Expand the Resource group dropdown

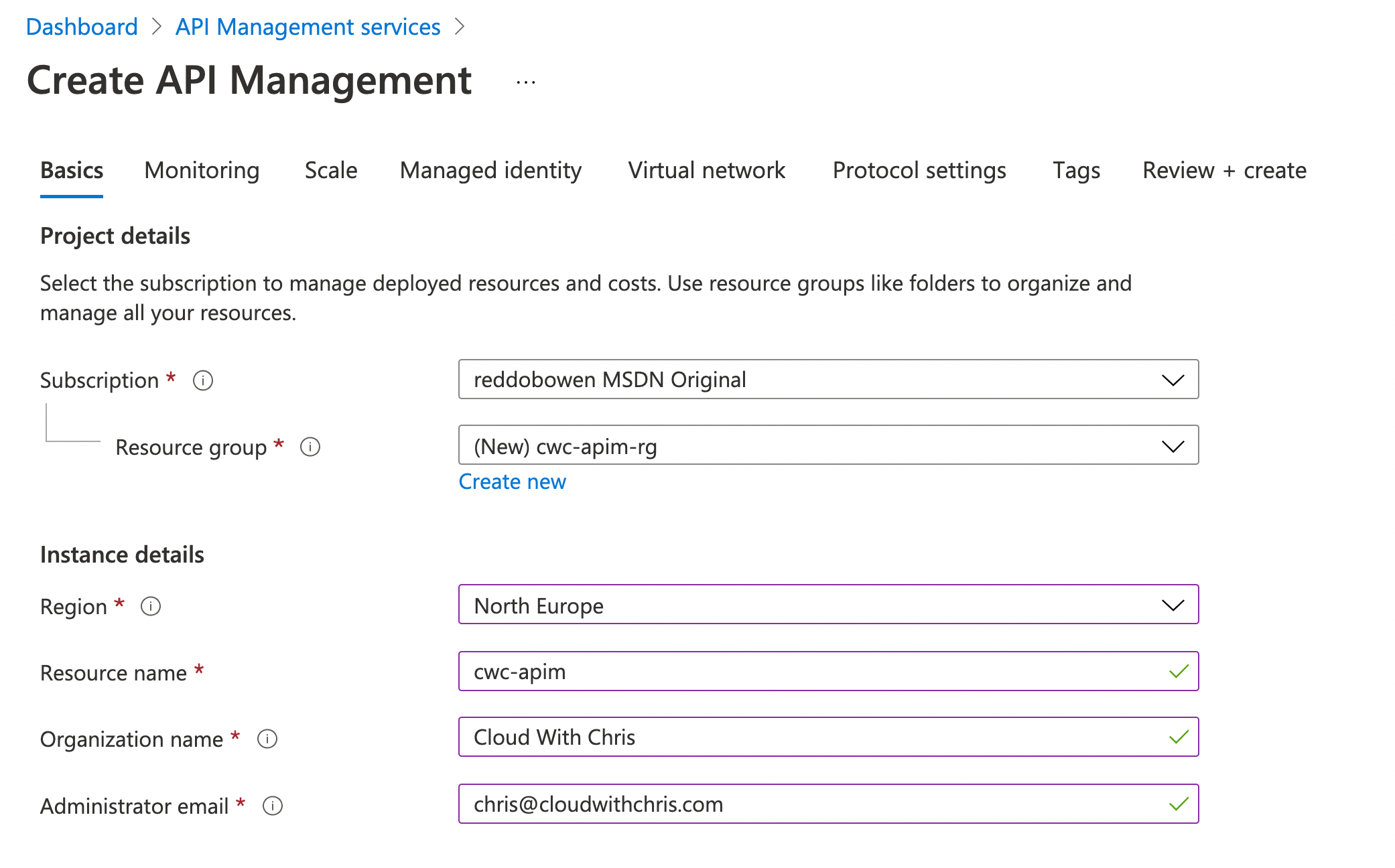(x=1172, y=445)
